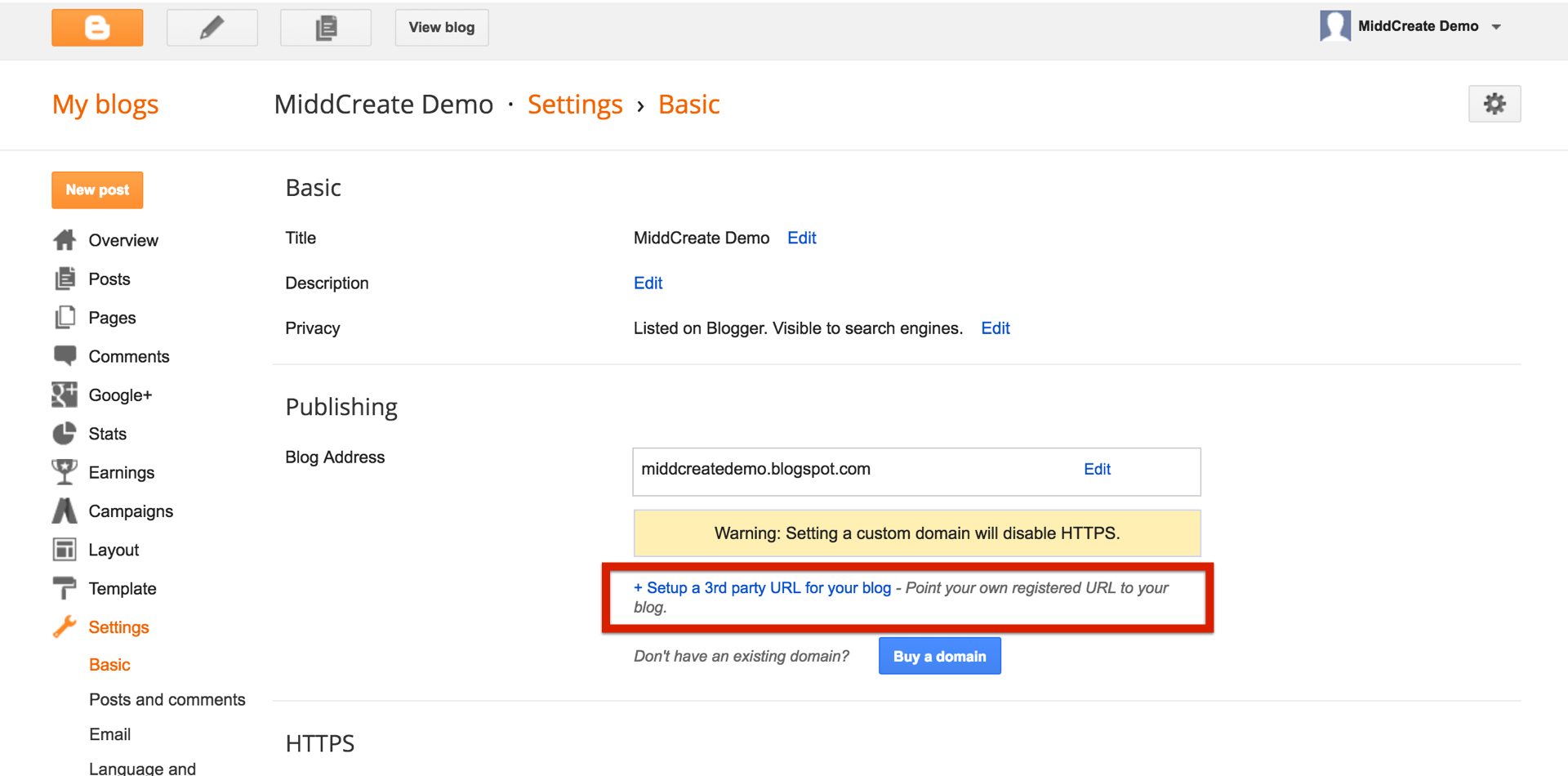Click the pencil compose icon in top bar
Viewport: 1568px width, 776px height.
pos(212,28)
